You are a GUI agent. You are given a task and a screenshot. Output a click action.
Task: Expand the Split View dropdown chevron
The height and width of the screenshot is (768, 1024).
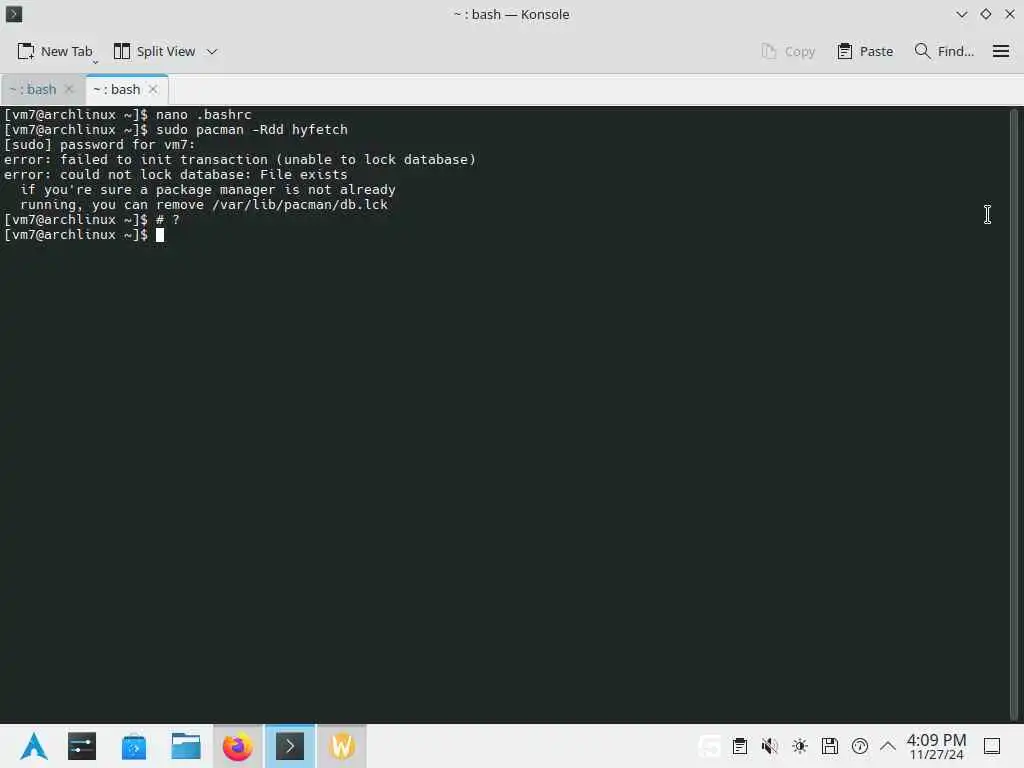tap(212, 52)
